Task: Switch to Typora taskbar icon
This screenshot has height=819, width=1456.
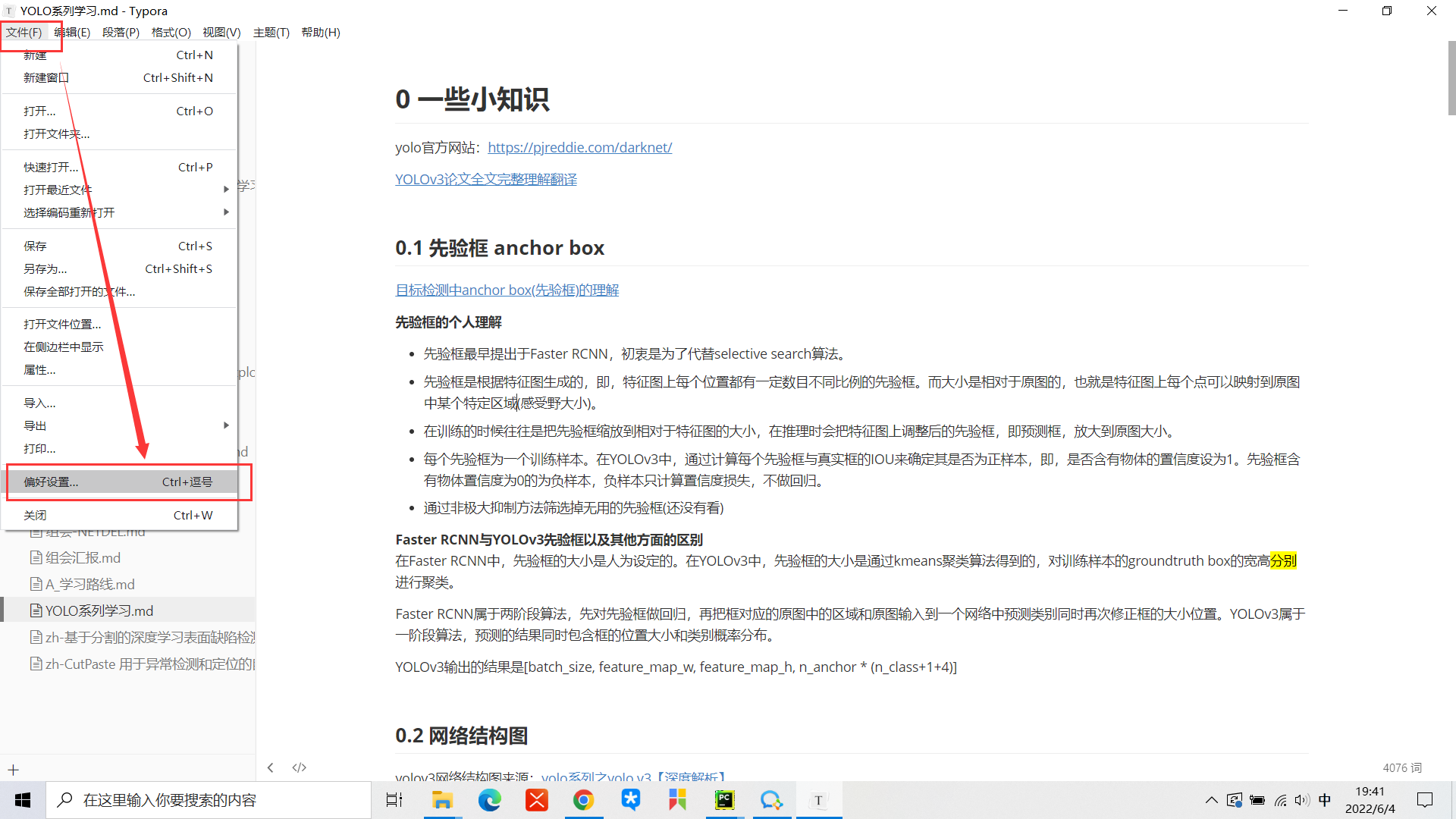Action: [x=818, y=800]
